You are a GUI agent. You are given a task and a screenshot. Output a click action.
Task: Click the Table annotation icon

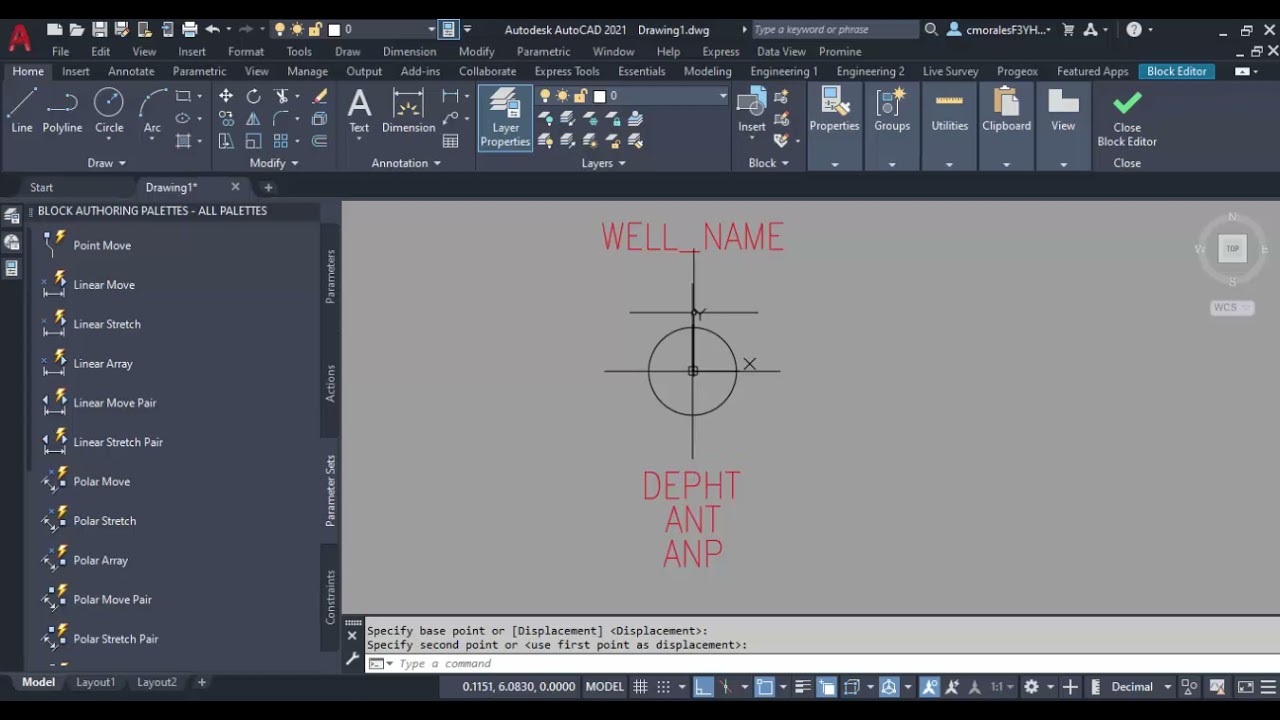pos(451,141)
